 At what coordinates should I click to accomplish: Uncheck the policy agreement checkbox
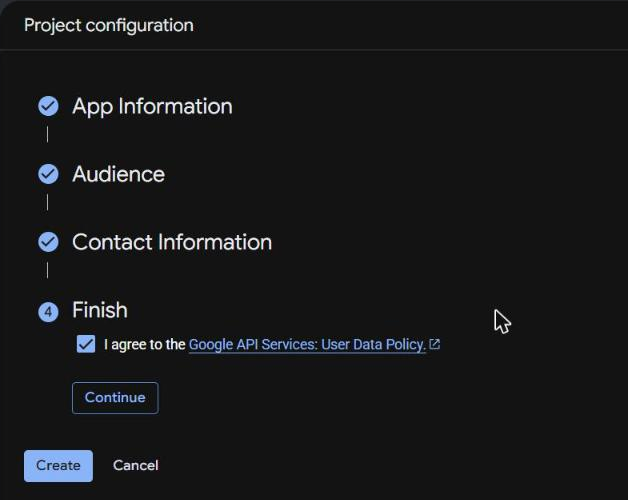point(86,344)
